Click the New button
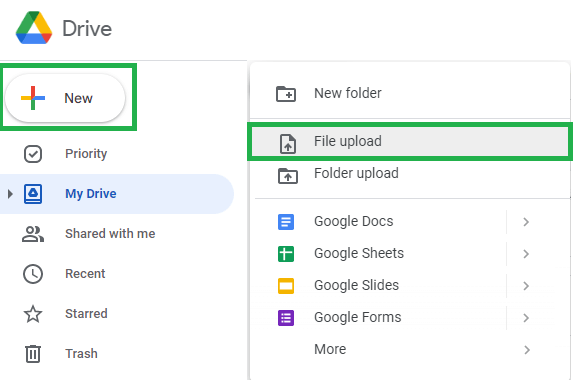Viewport: 578px width, 380px height. (x=65, y=98)
